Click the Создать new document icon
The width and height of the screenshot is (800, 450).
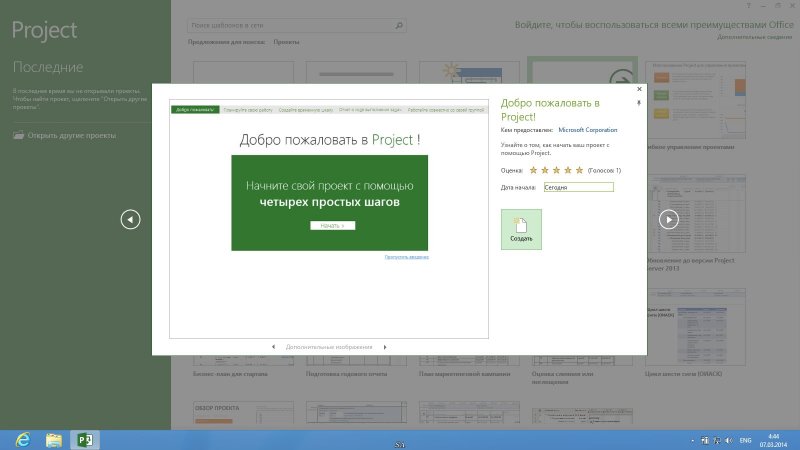point(521,229)
